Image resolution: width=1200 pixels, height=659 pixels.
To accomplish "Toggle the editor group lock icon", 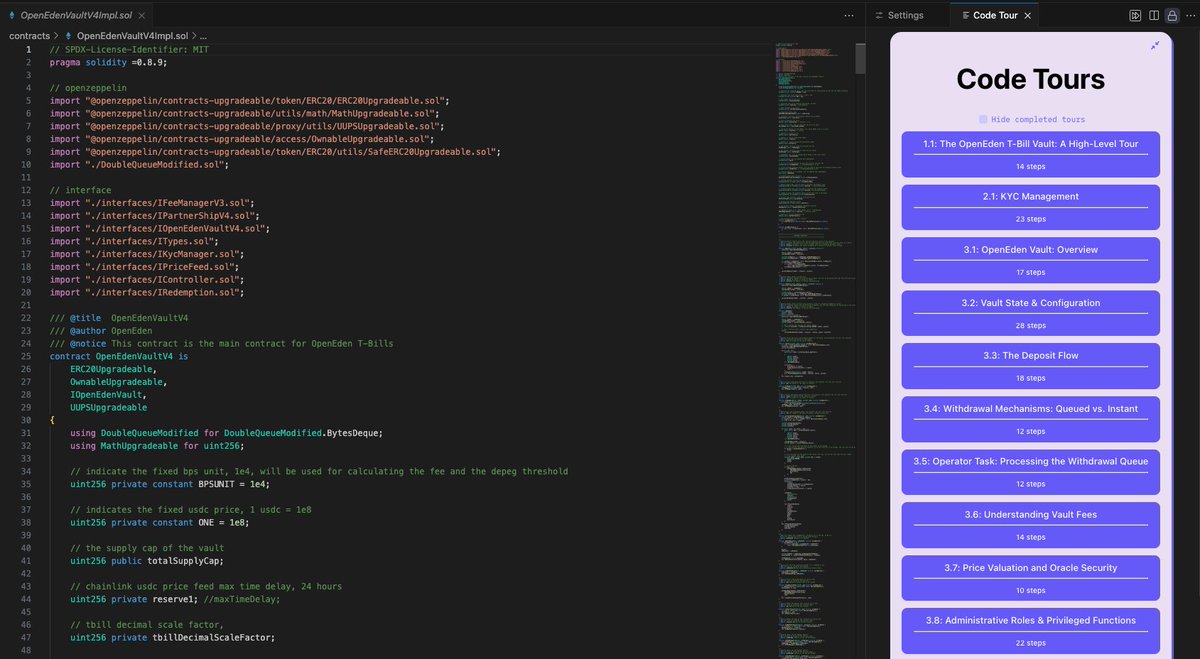I will coord(1172,16).
